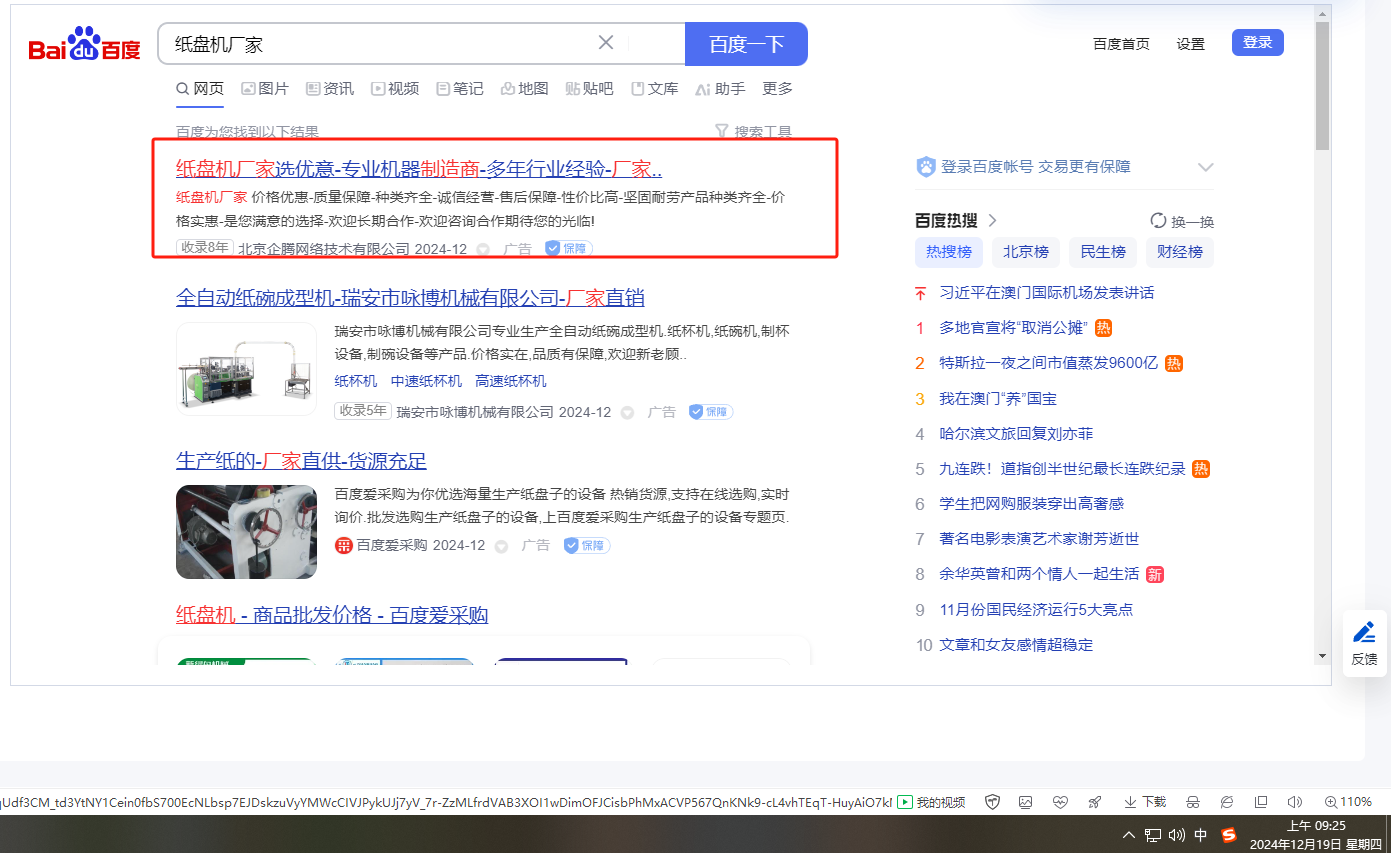Switch to the 图片 search tab
The height and width of the screenshot is (853, 1391).
pos(265,89)
